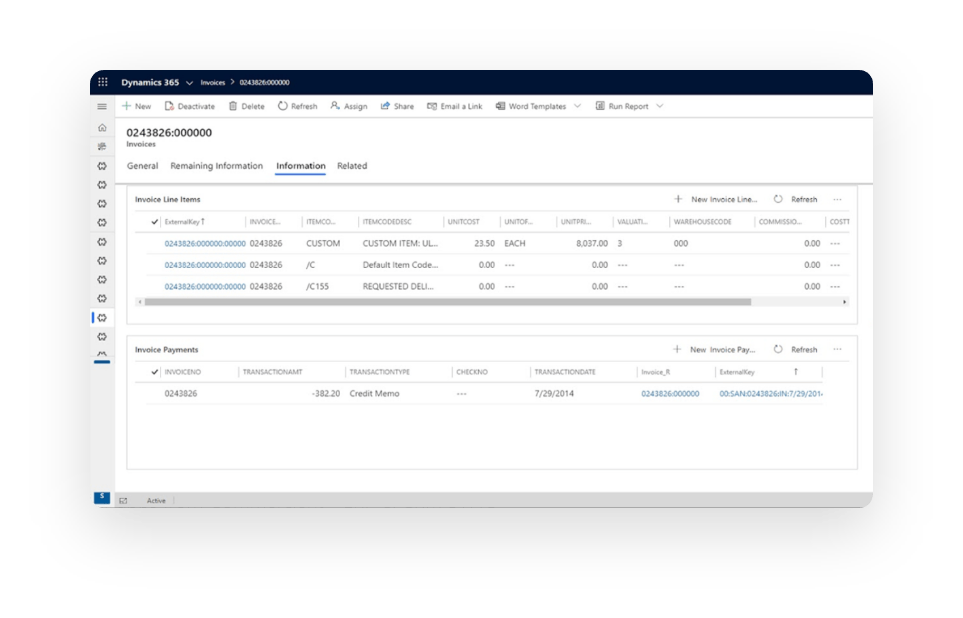
Task: Click the Run Report command
Action: click(622, 106)
